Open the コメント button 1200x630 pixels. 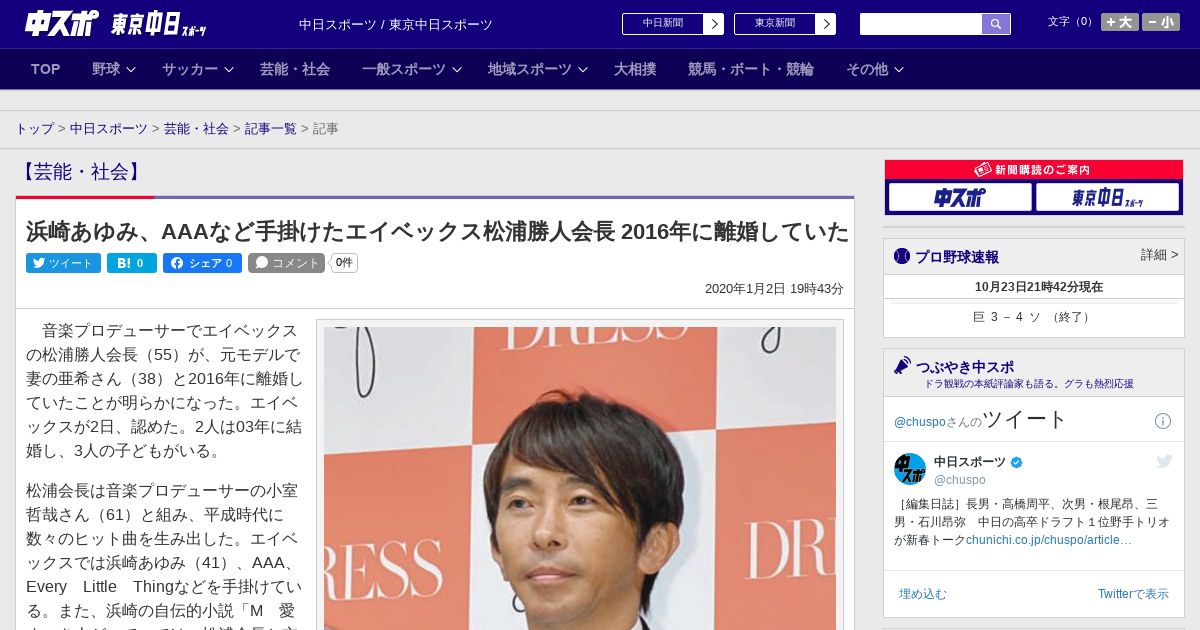287,263
